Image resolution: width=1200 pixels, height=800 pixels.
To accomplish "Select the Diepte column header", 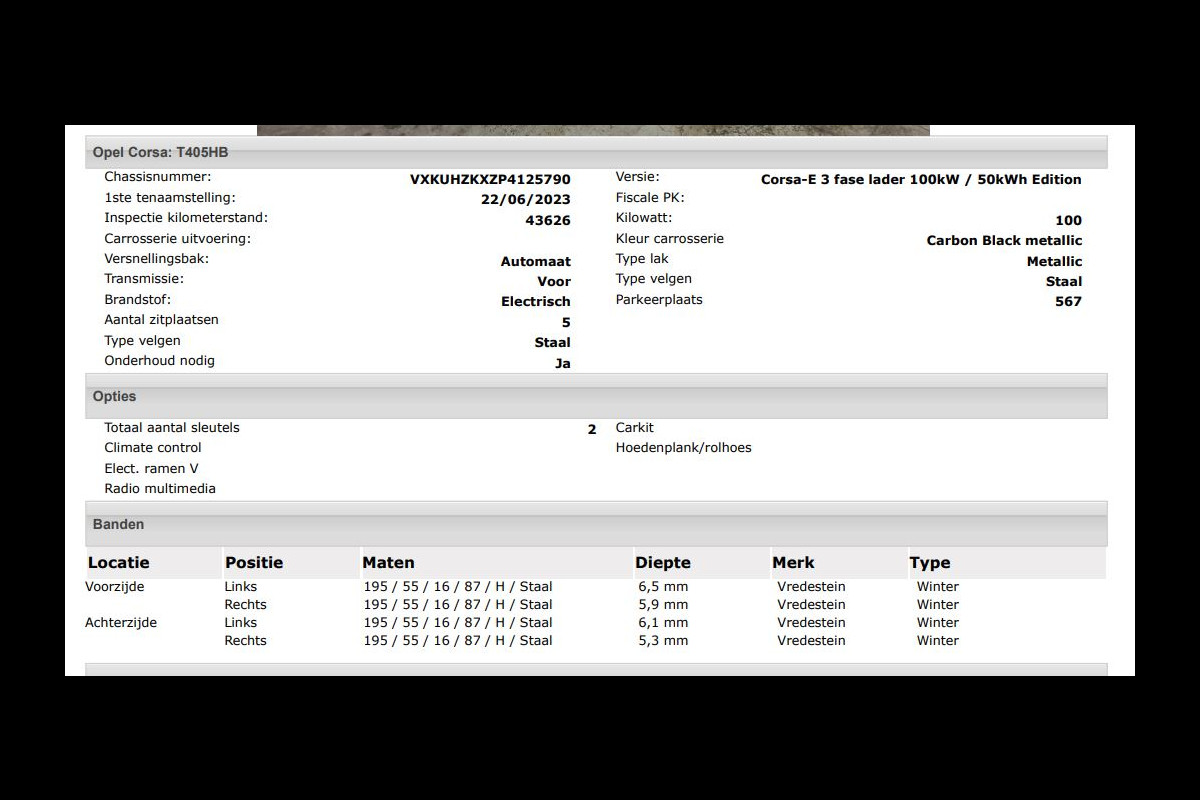I will tap(662, 563).
